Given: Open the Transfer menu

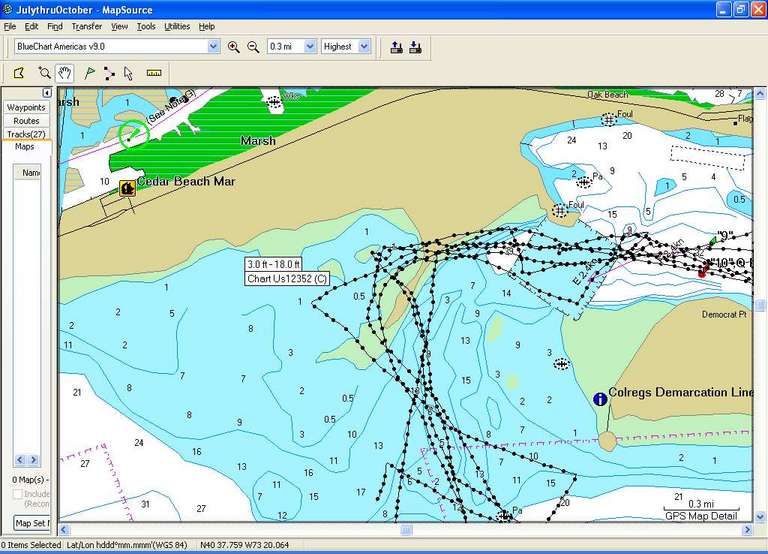Looking at the screenshot, I should [x=87, y=26].
